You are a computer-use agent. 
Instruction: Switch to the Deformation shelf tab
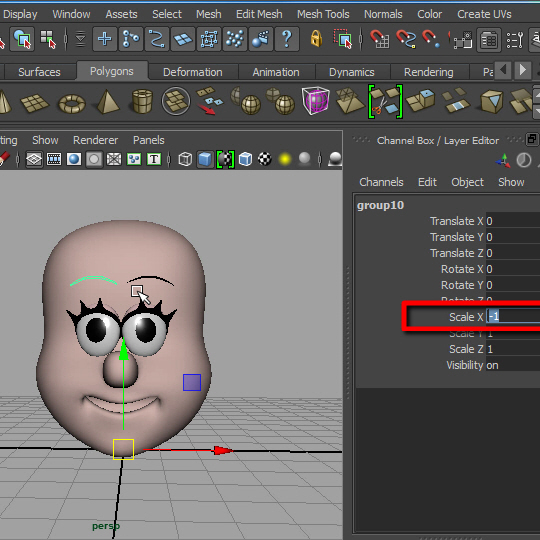pos(193,72)
